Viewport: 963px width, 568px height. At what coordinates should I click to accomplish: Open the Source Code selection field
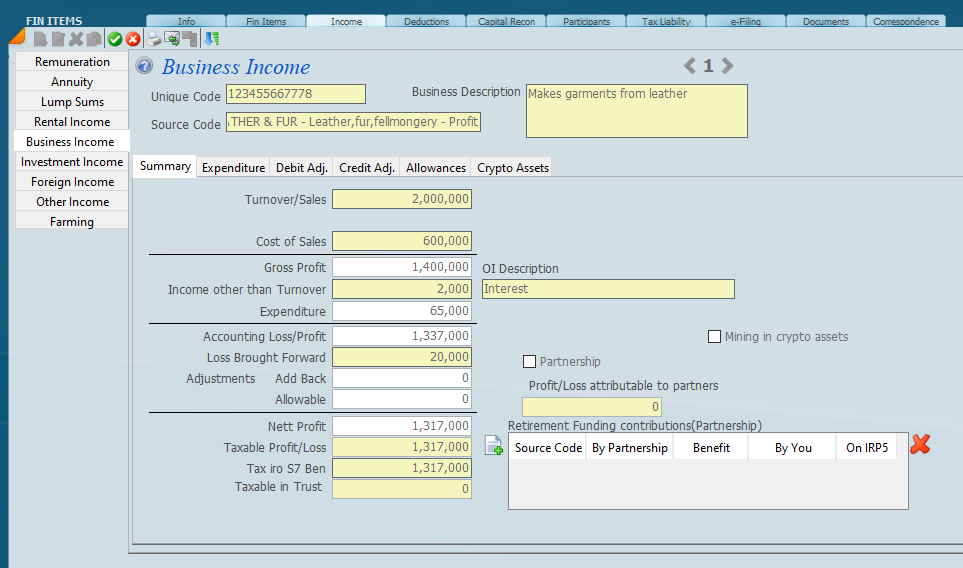pos(353,122)
